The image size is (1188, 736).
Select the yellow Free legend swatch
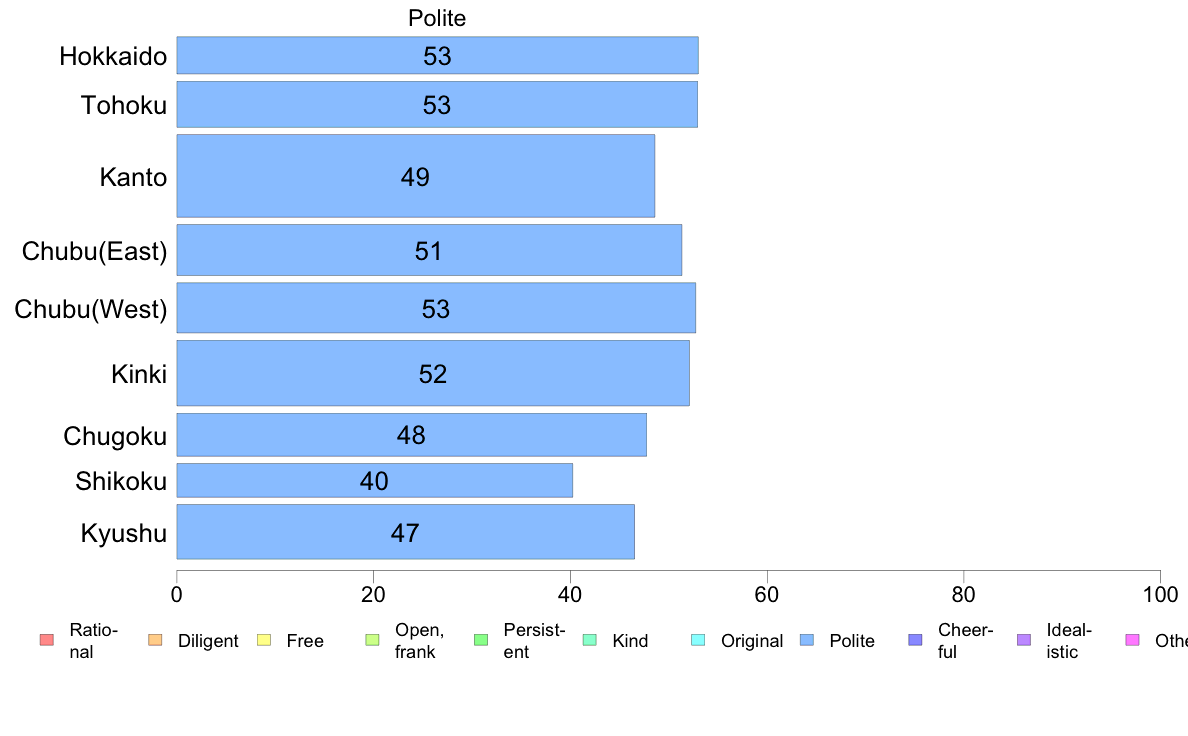(264, 640)
